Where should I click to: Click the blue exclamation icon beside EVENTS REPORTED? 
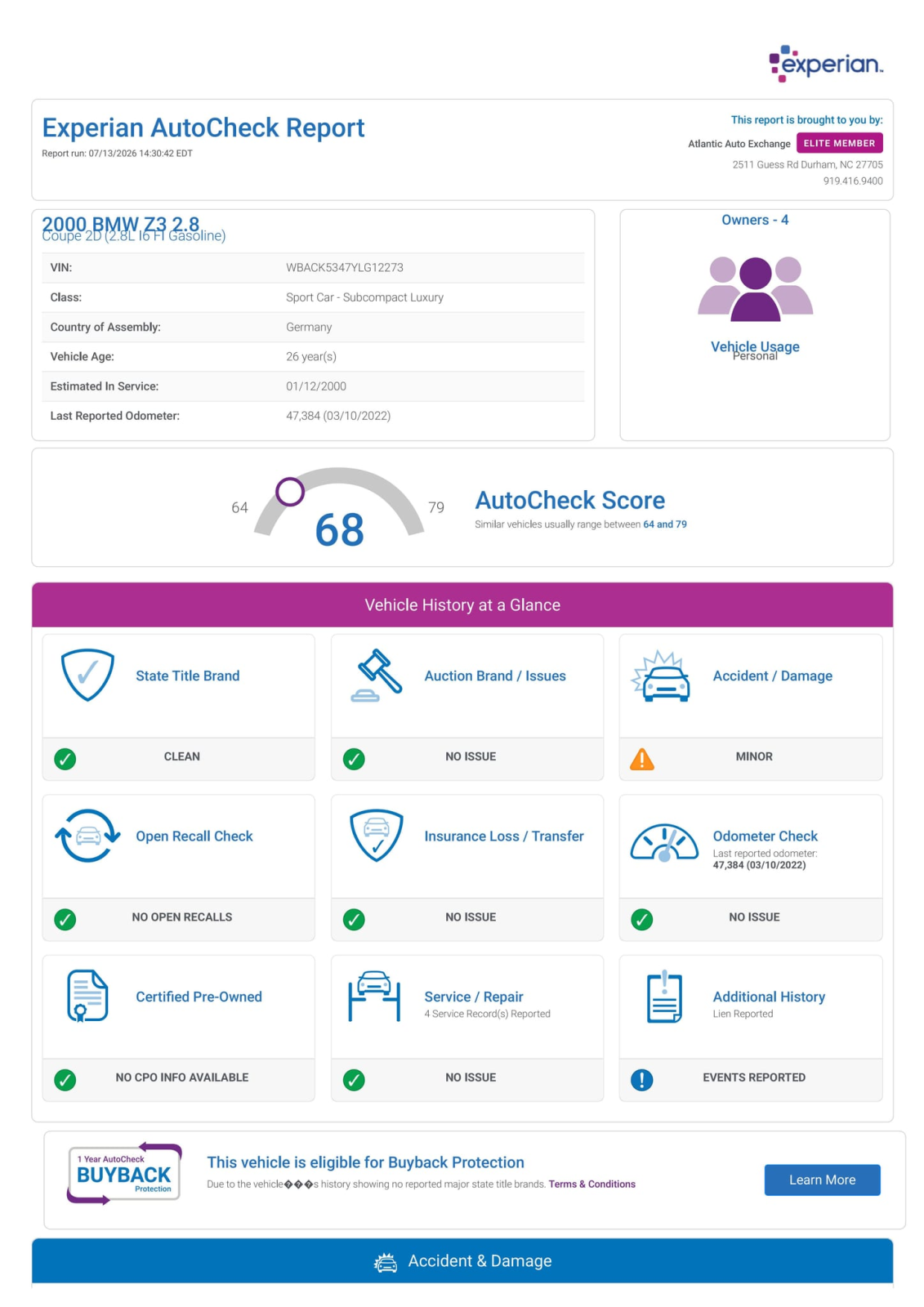pyautogui.click(x=642, y=1080)
